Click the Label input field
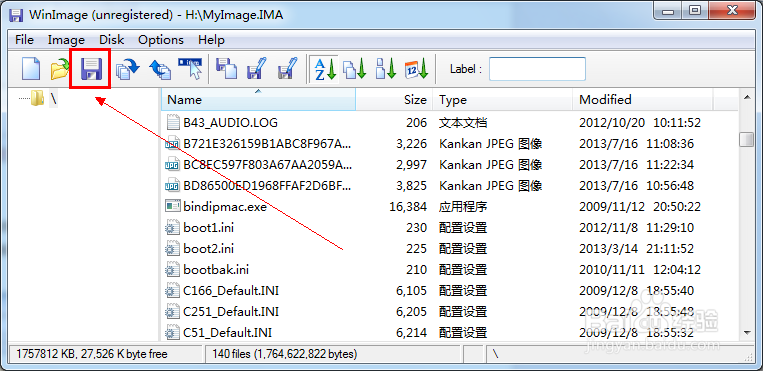Screen dimensions: 763x371 [537, 69]
